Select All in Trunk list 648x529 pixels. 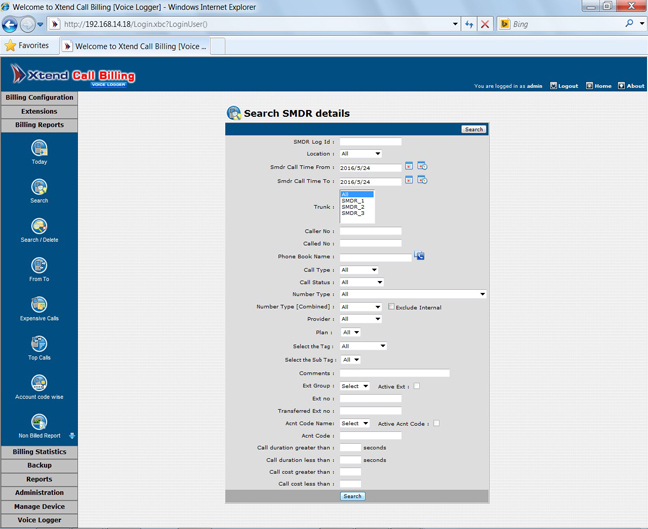coord(357,194)
